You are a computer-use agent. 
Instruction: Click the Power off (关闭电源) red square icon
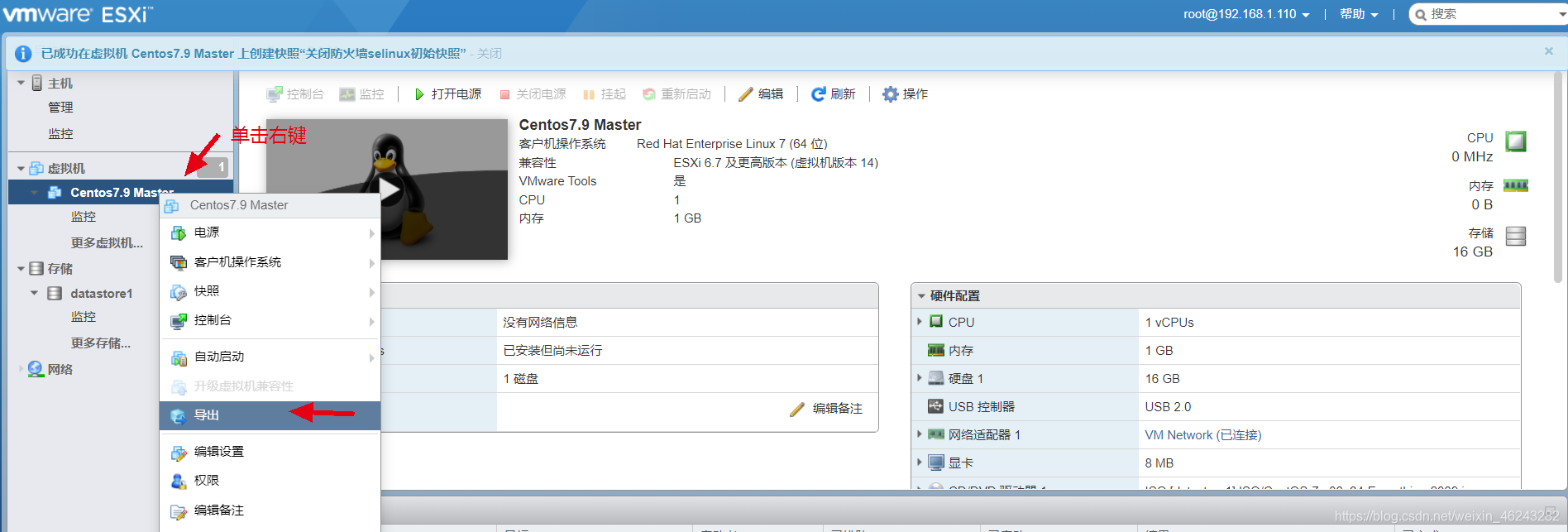point(504,94)
